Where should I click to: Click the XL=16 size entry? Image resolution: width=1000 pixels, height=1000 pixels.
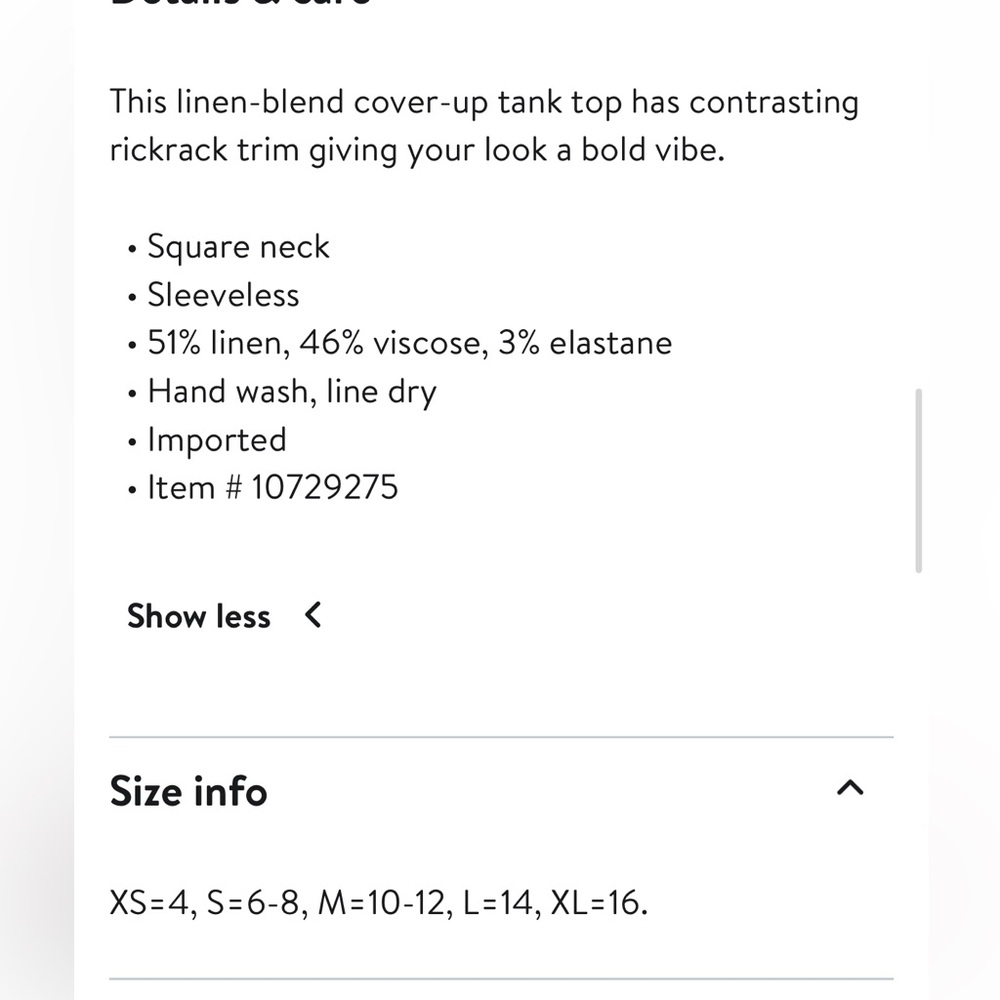[599, 902]
